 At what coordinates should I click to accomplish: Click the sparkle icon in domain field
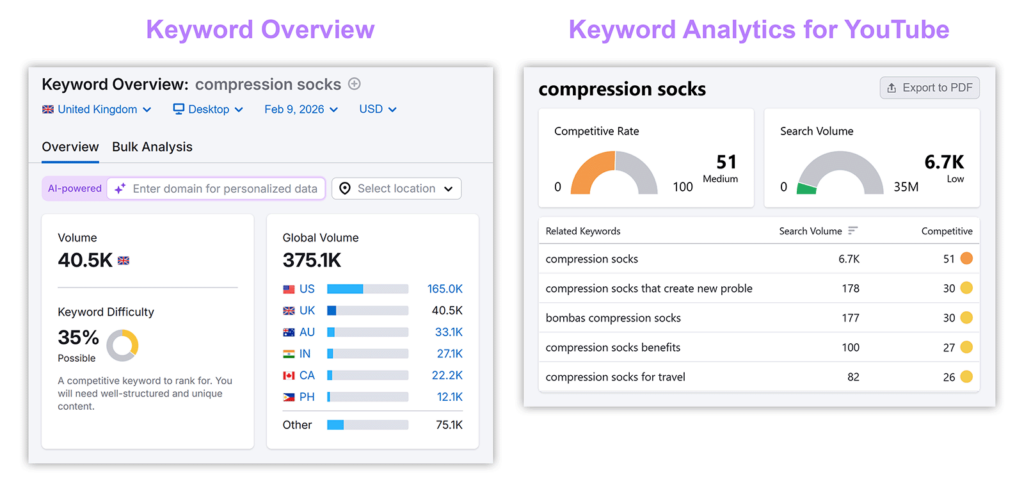click(x=120, y=188)
